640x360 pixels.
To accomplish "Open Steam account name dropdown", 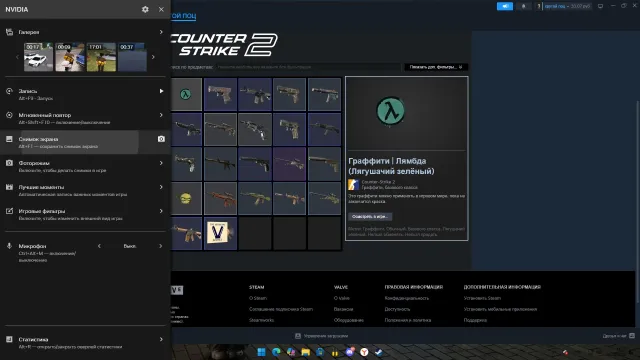I will coord(567,6).
